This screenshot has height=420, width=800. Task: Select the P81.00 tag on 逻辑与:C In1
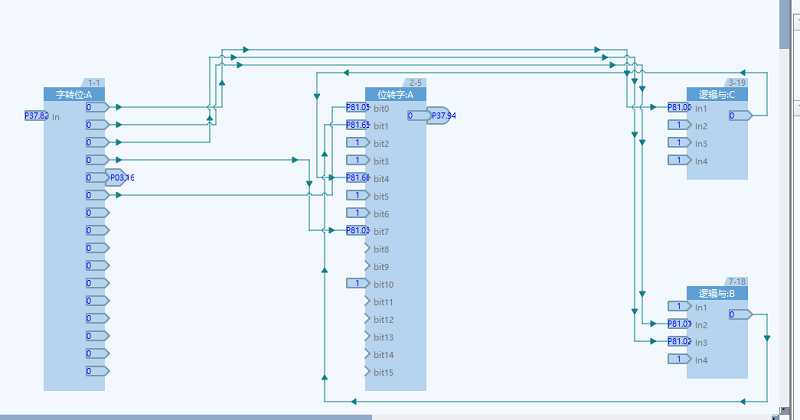[679, 108]
